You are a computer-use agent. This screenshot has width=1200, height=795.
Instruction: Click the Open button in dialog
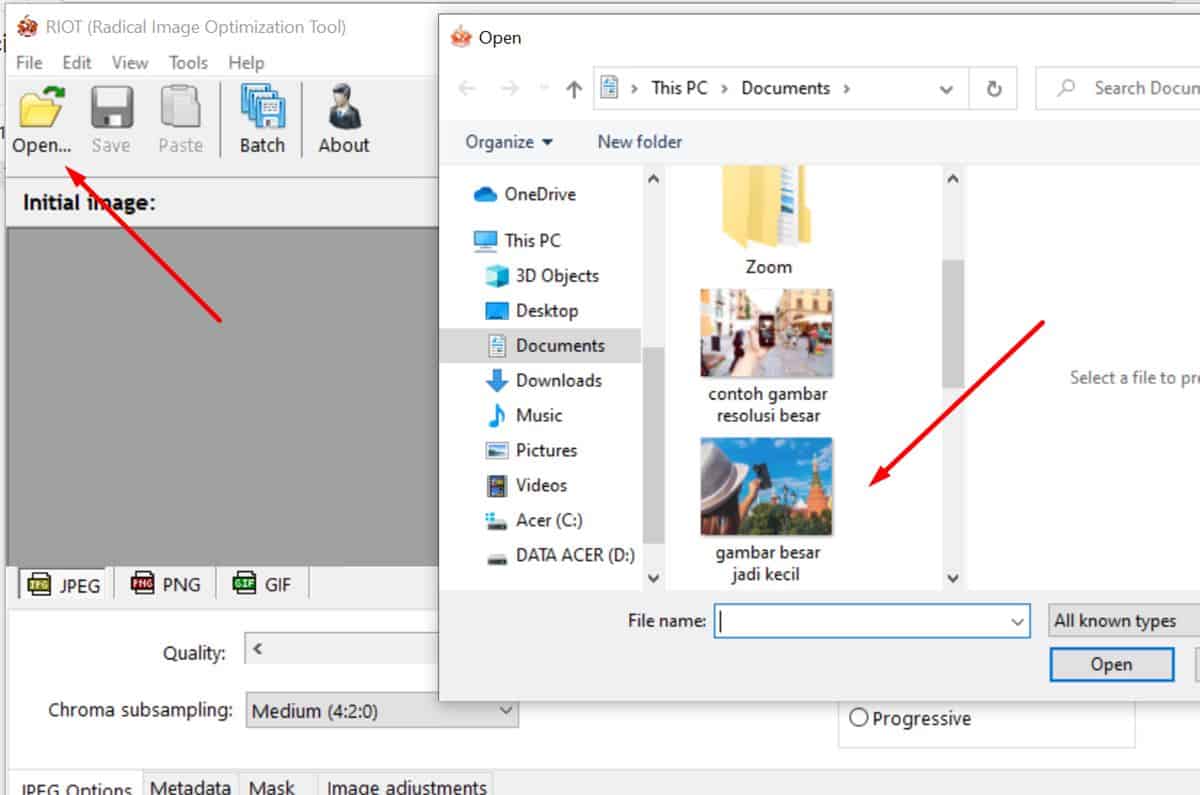pyautogui.click(x=1111, y=664)
